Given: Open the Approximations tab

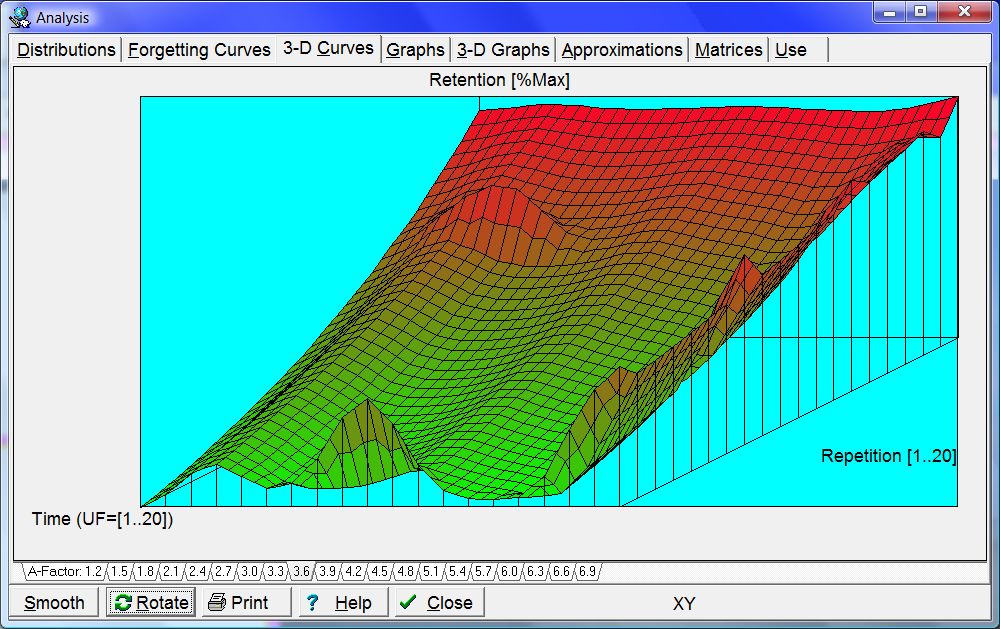Looking at the screenshot, I should tap(621, 50).
